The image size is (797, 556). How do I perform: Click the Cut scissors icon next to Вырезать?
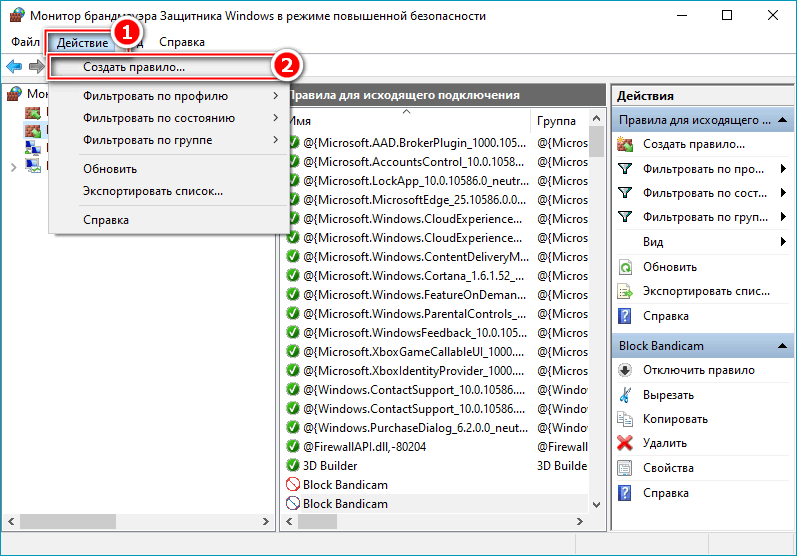point(625,395)
